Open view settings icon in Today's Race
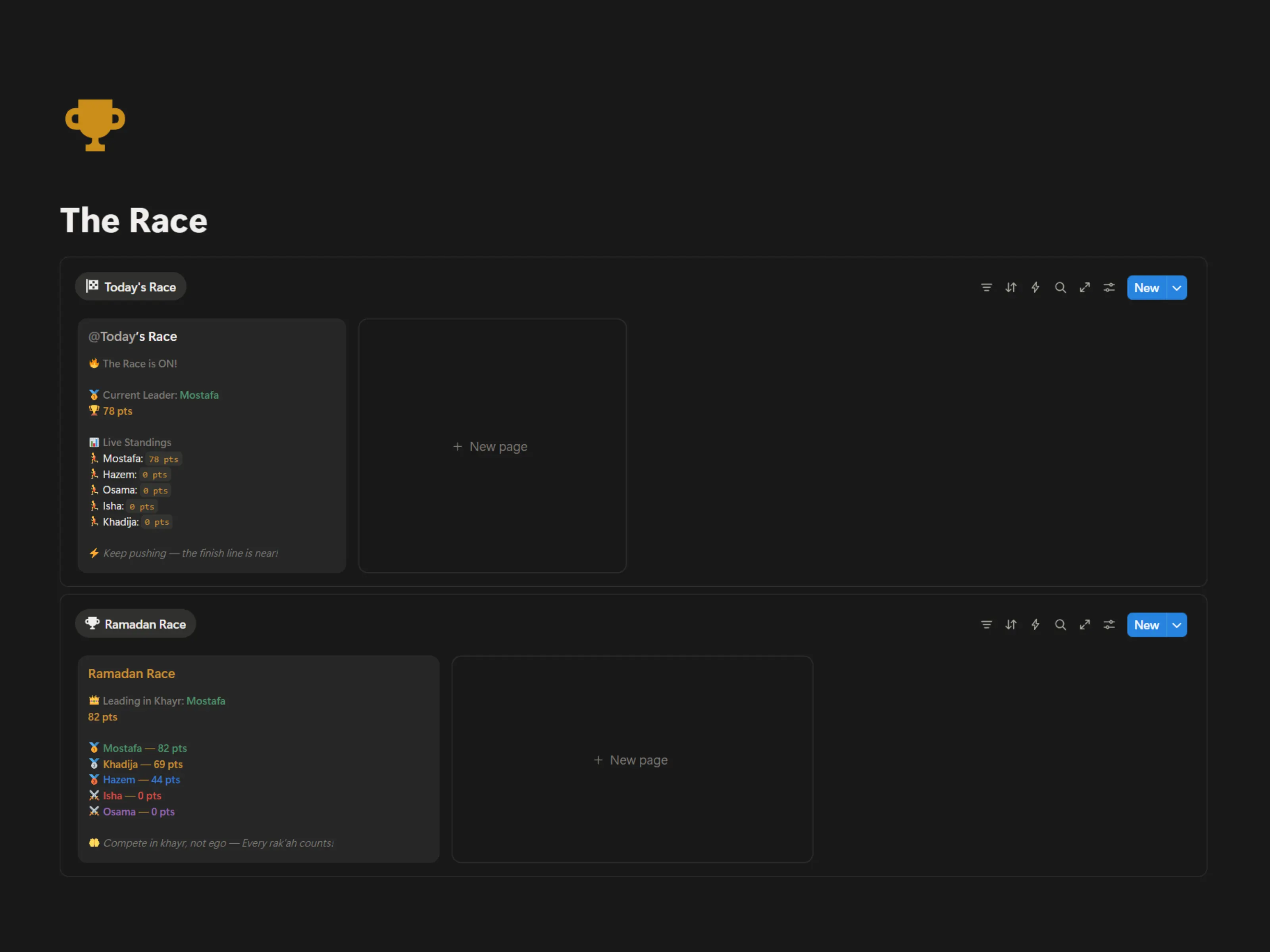 [x=1109, y=288]
